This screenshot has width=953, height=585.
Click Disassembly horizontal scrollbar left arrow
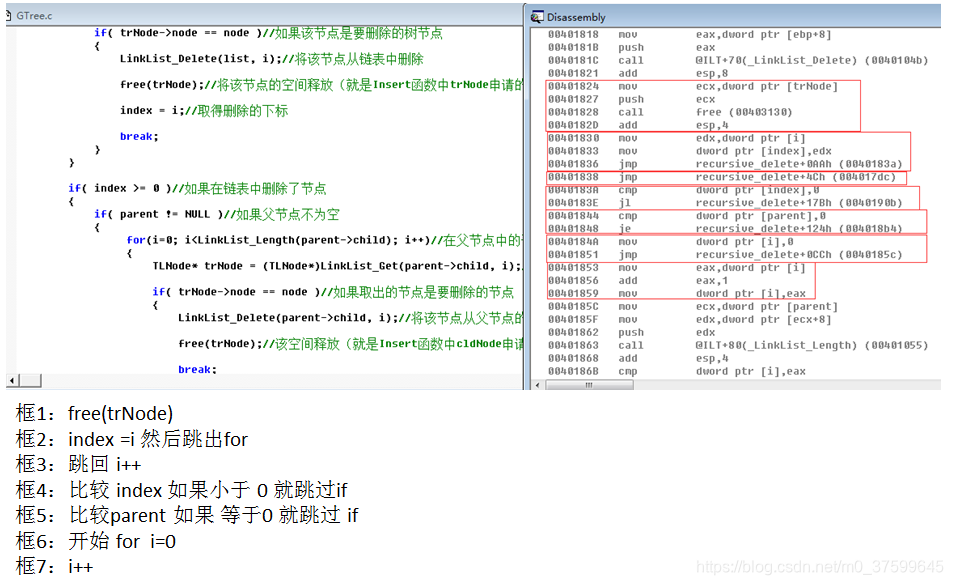(x=537, y=385)
